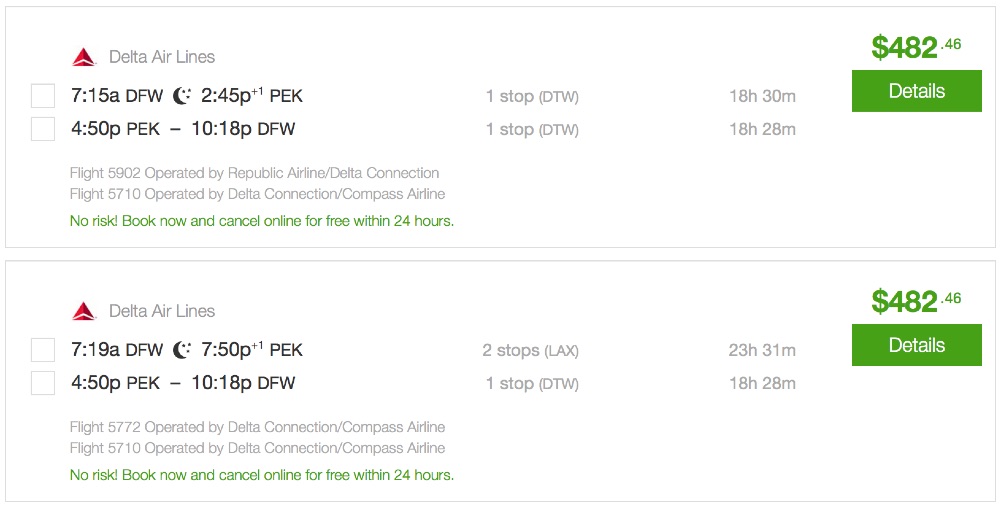Open Details for the 23h 31m itinerary
The width and height of the screenshot is (1000, 511).
(916, 345)
